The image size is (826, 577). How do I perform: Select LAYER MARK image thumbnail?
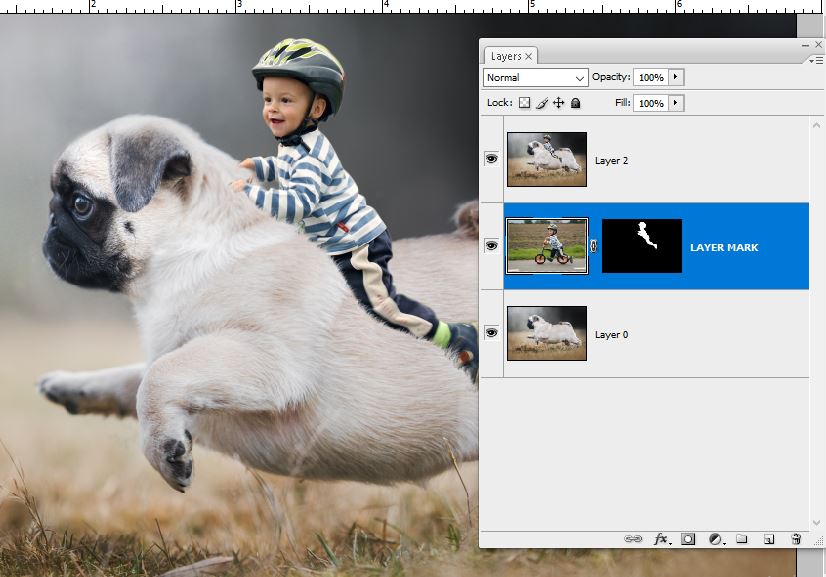point(547,246)
